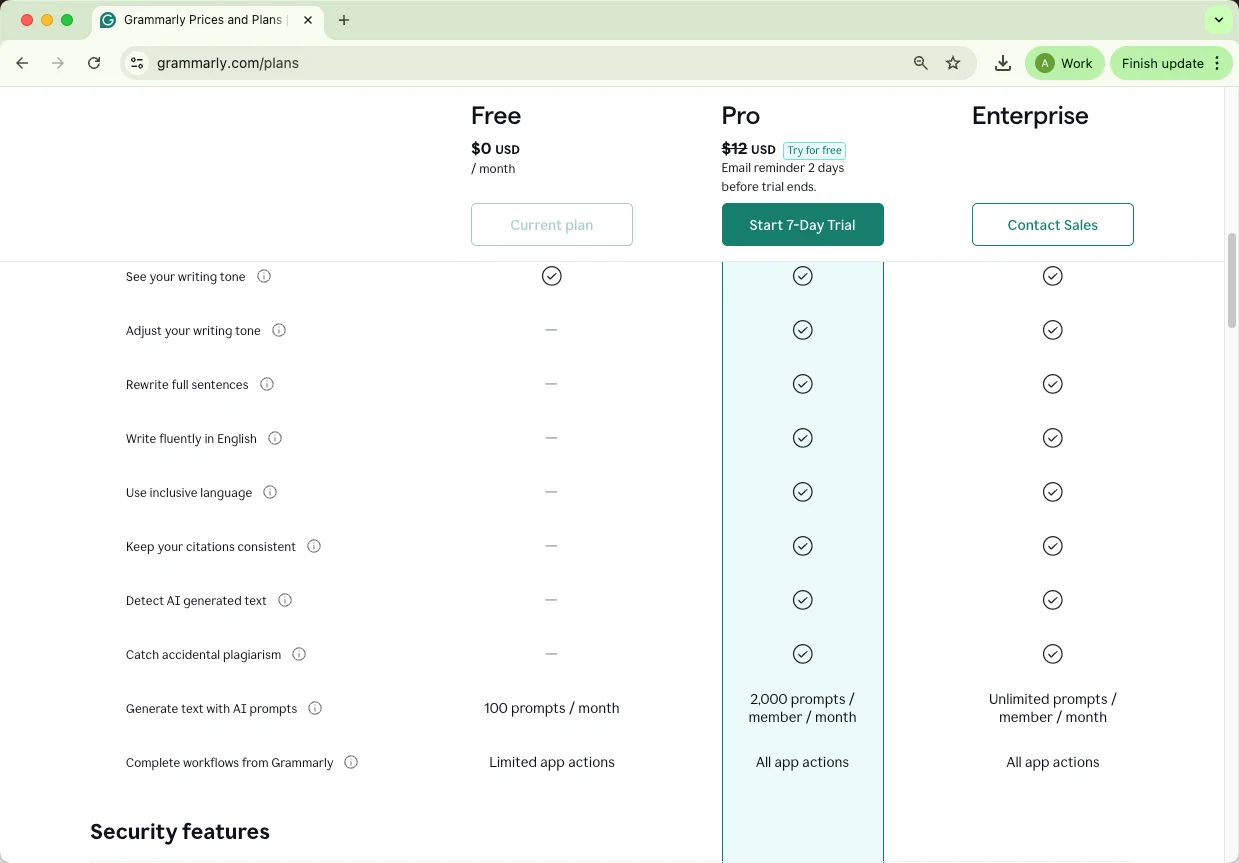This screenshot has width=1239, height=863.
Task: Click the Limited app actions cell
Action: (551, 762)
